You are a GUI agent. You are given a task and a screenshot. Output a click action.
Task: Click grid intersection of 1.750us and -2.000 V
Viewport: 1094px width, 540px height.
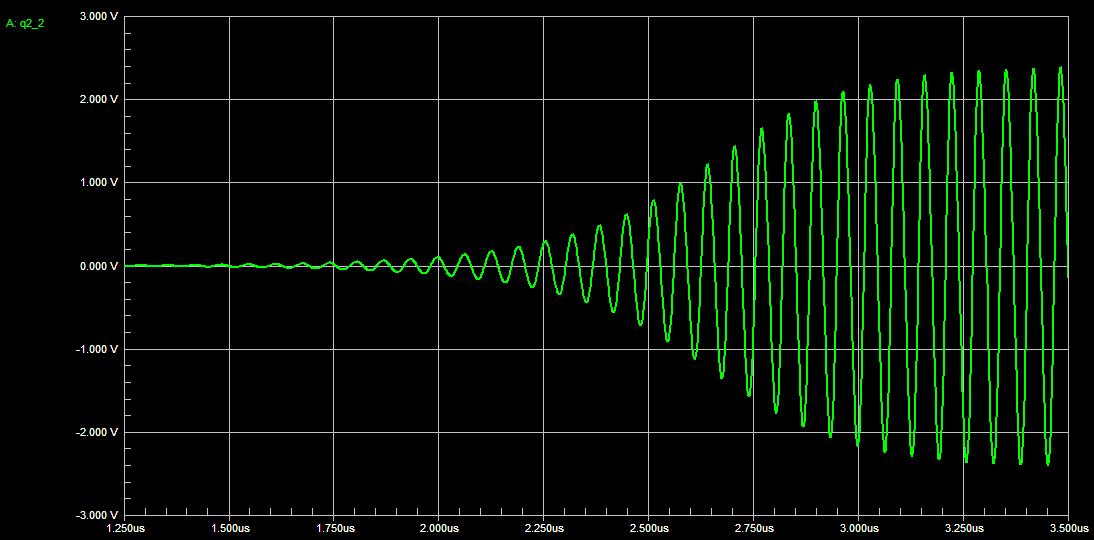[x=334, y=432]
